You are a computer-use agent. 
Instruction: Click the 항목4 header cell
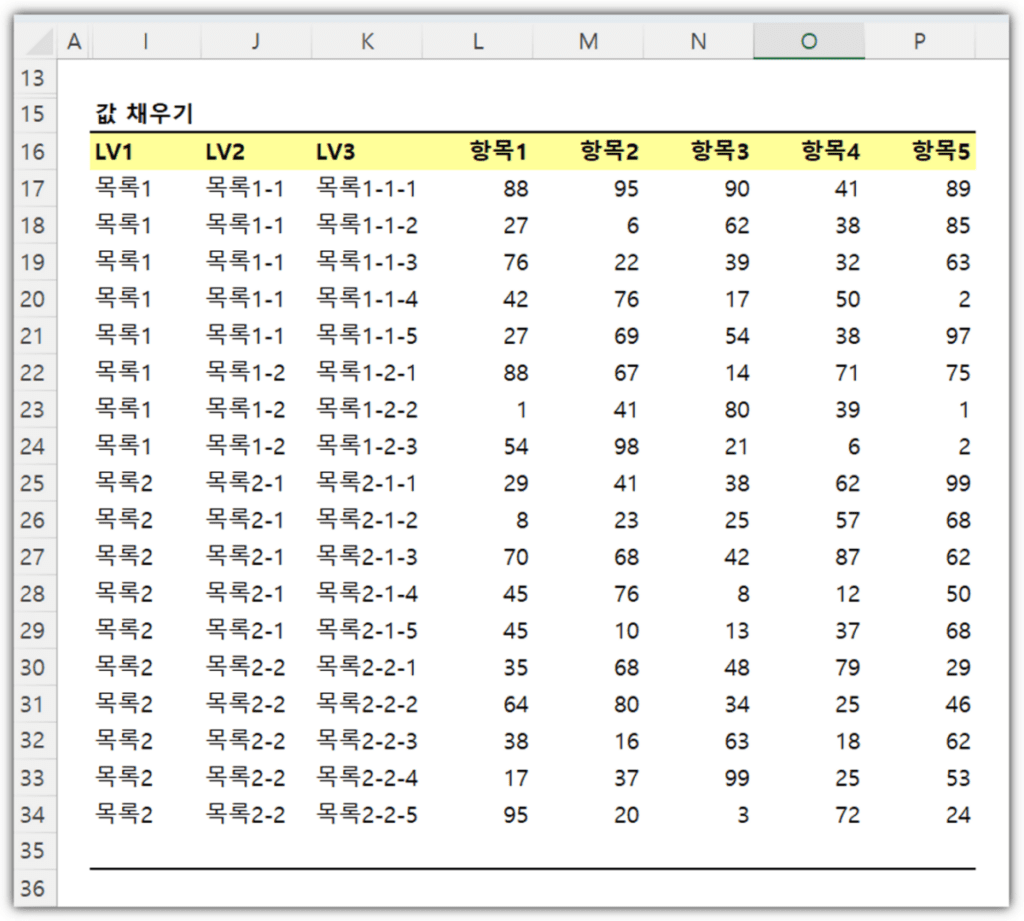pos(809,152)
